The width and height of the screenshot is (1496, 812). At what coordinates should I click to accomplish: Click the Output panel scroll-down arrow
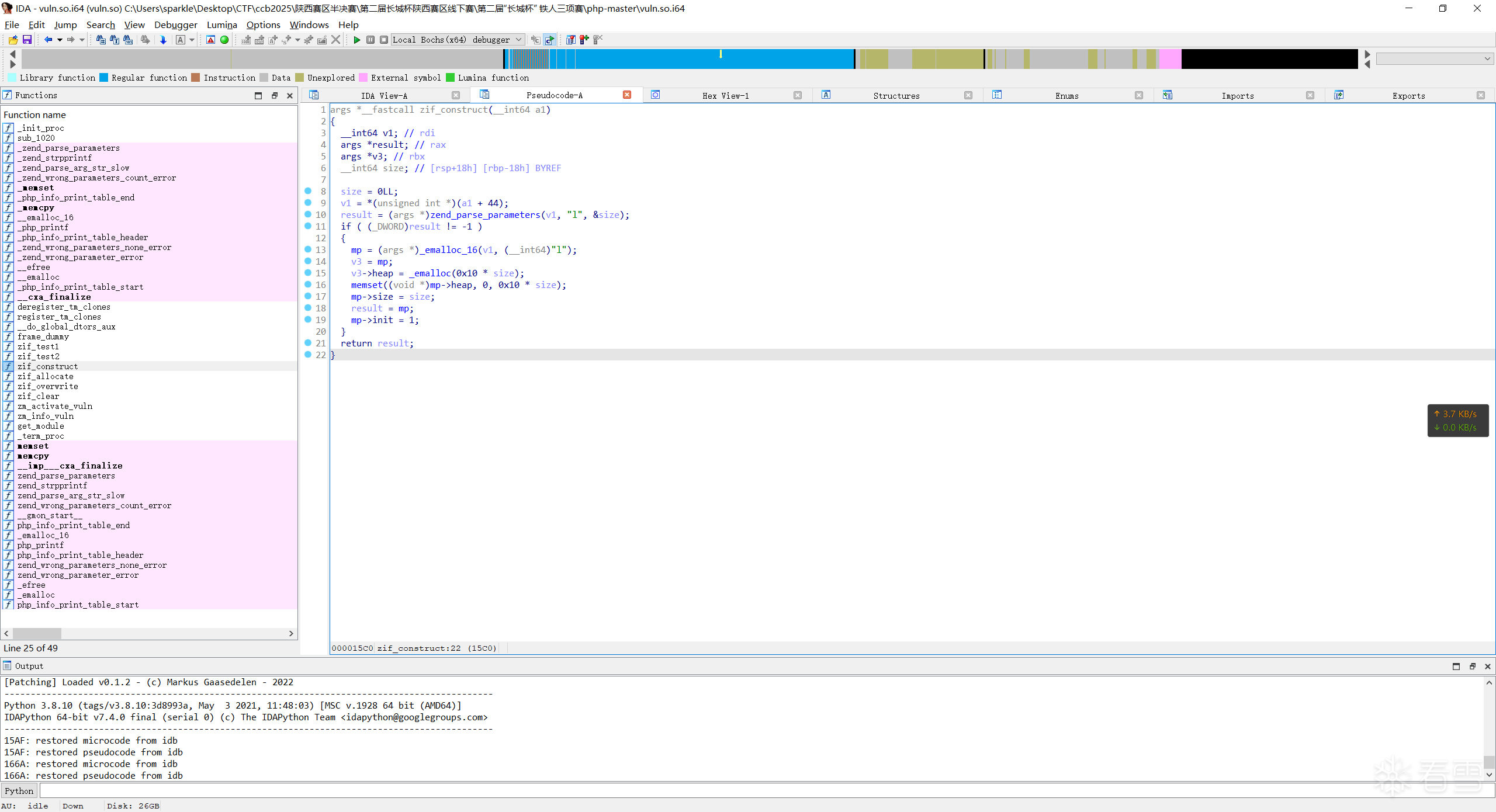click(x=1490, y=775)
